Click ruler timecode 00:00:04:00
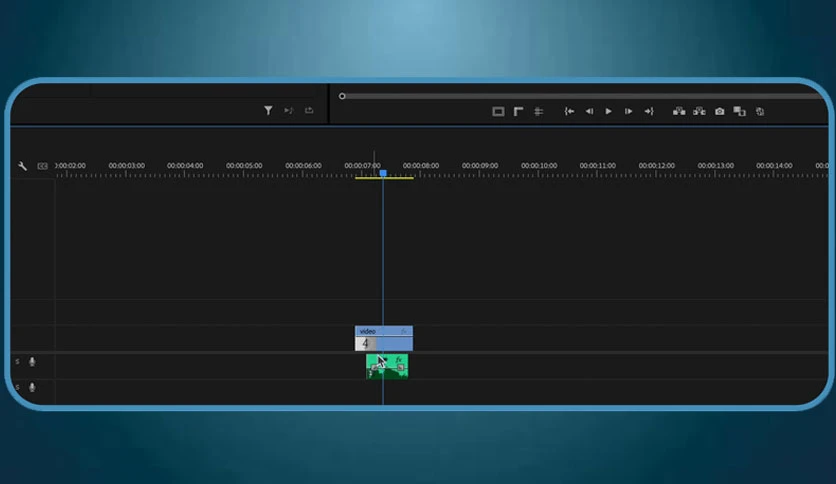Screen dimensions: 836x484 pos(185,166)
